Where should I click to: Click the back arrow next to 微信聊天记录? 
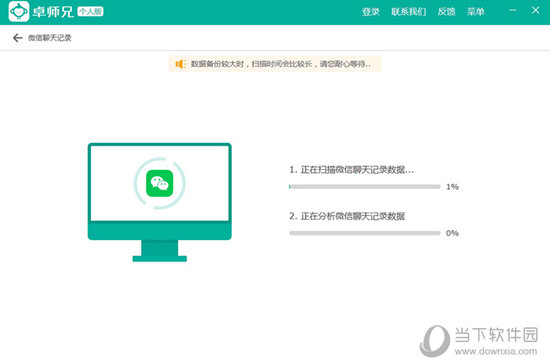pos(18,38)
